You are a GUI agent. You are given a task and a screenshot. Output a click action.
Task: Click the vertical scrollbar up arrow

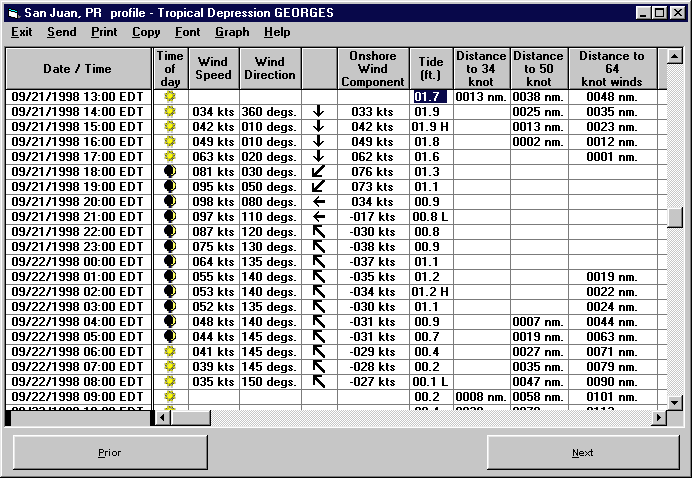(675, 56)
